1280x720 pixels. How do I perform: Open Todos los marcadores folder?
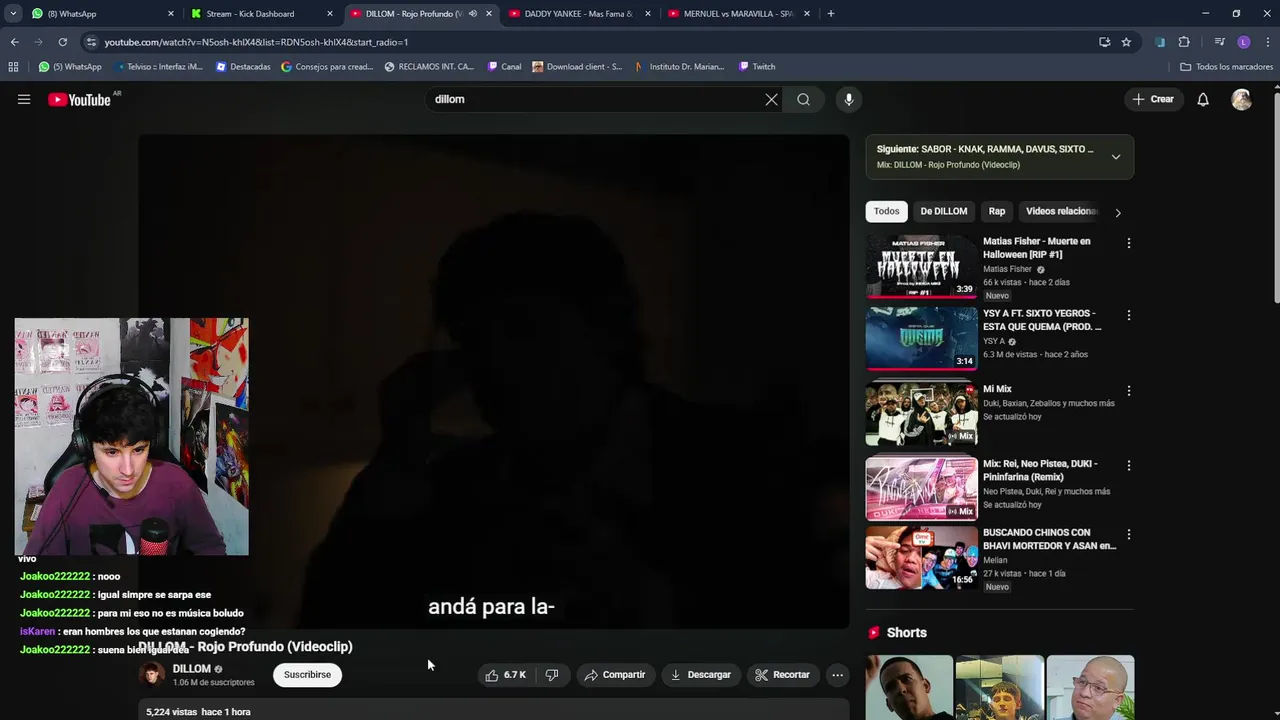coord(1226,67)
